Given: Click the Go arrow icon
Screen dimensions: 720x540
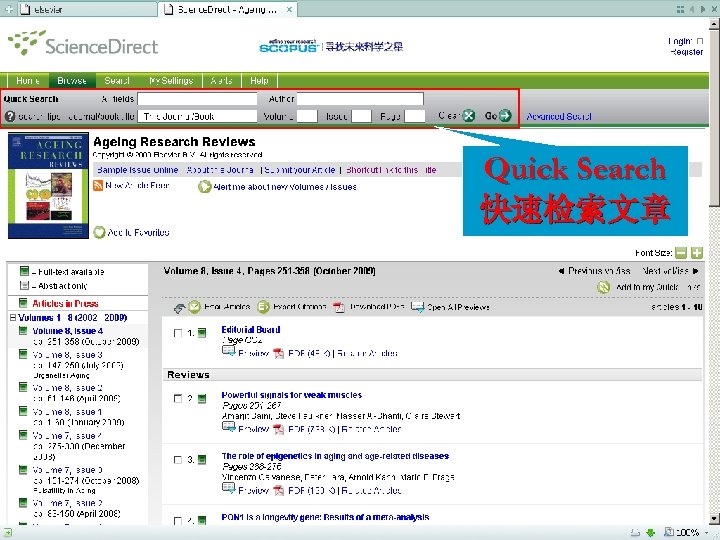Looking at the screenshot, I should tap(505, 116).
